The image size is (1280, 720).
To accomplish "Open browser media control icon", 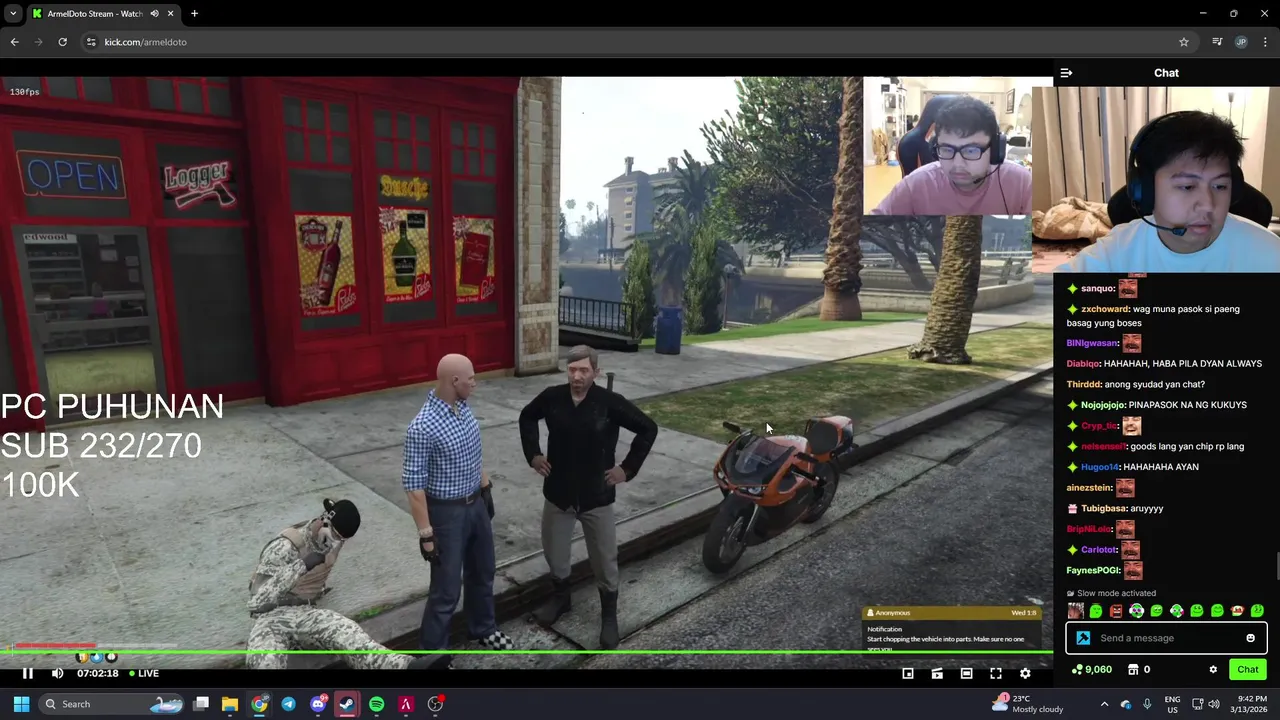I will pyautogui.click(x=1217, y=42).
